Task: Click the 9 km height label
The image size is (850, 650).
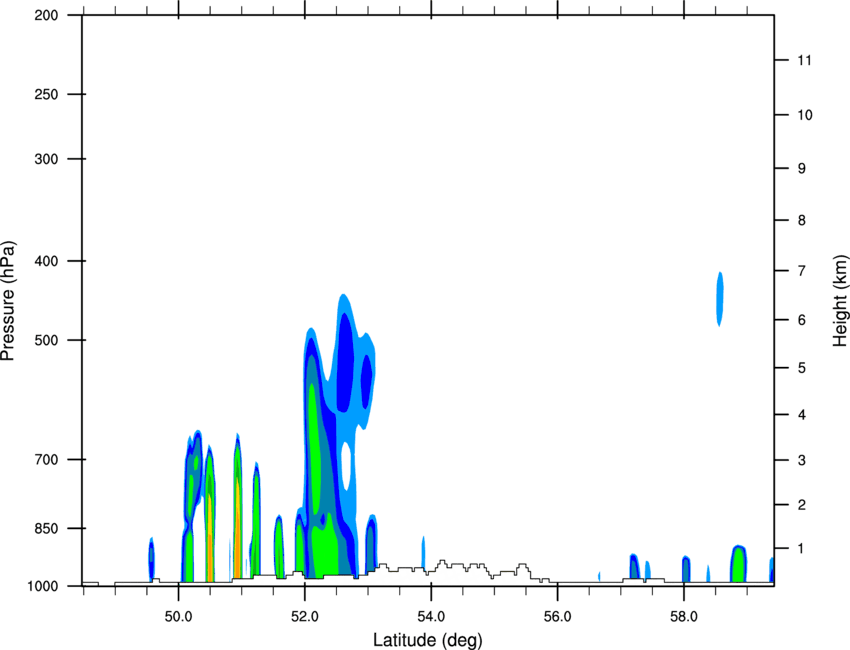Action: click(802, 169)
